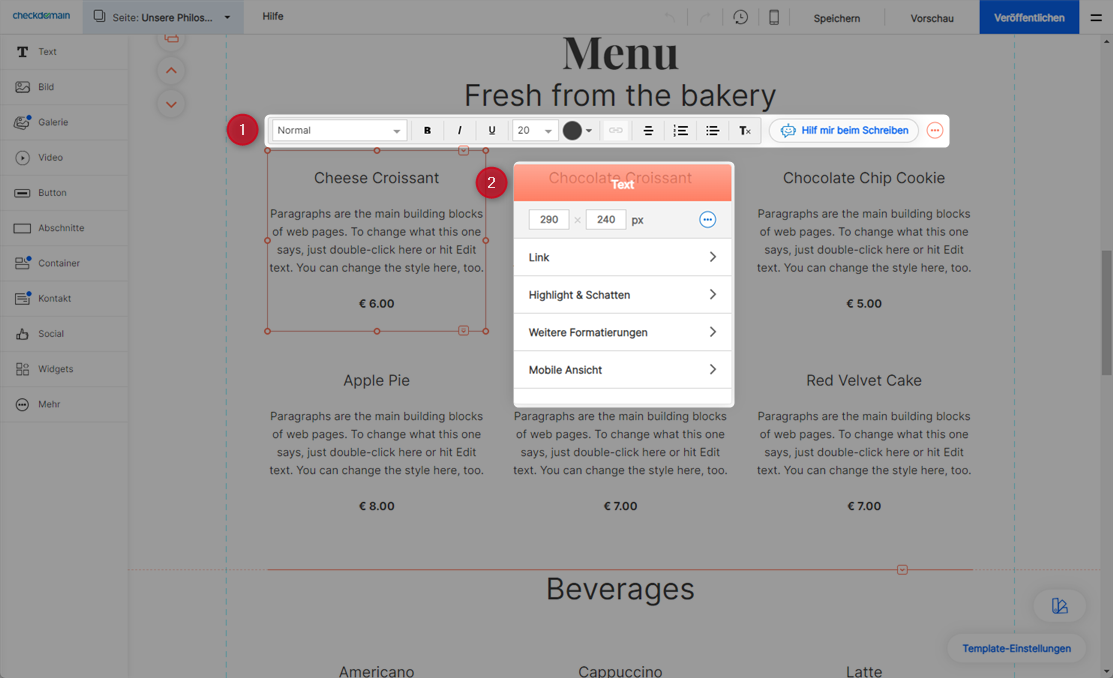This screenshot has width=1113, height=678.
Task: Open the font size 20 dropdown
Action: 534,131
